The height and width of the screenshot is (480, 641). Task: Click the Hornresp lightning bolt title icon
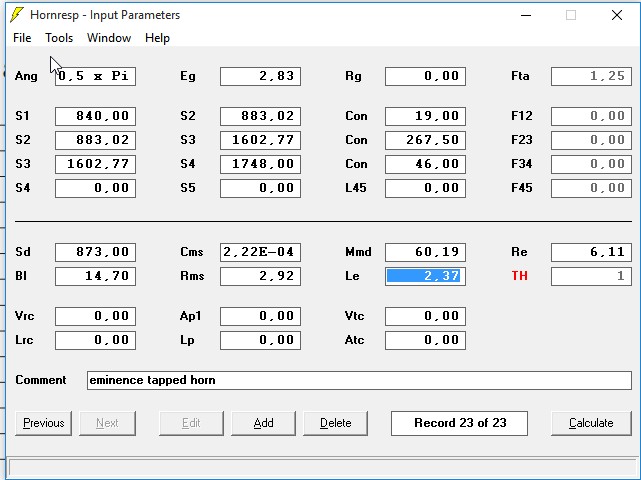click(x=17, y=15)
